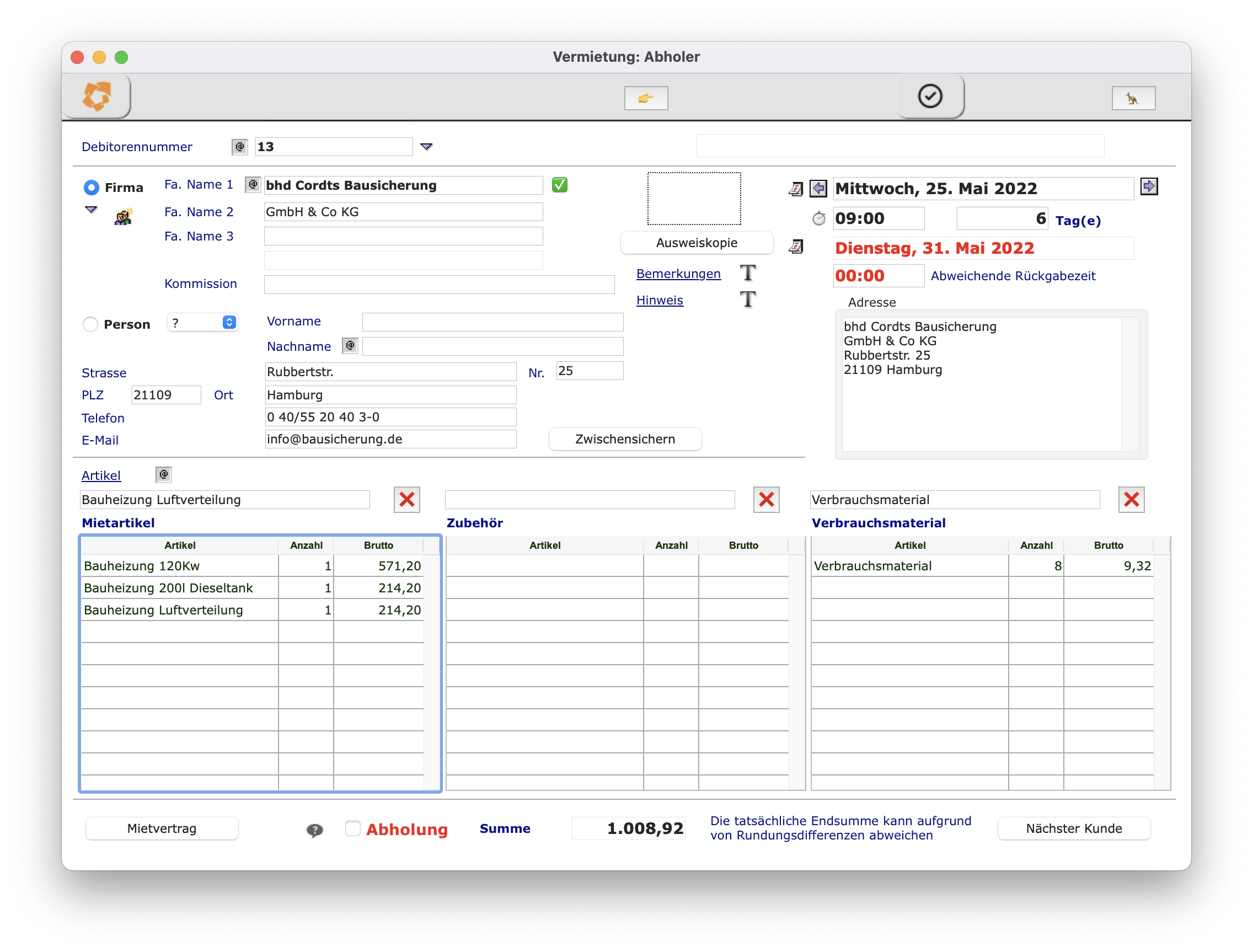The image size is (1253, 952).
Task: Go to previous day with left arrow
Action: [x=818, y=188]
